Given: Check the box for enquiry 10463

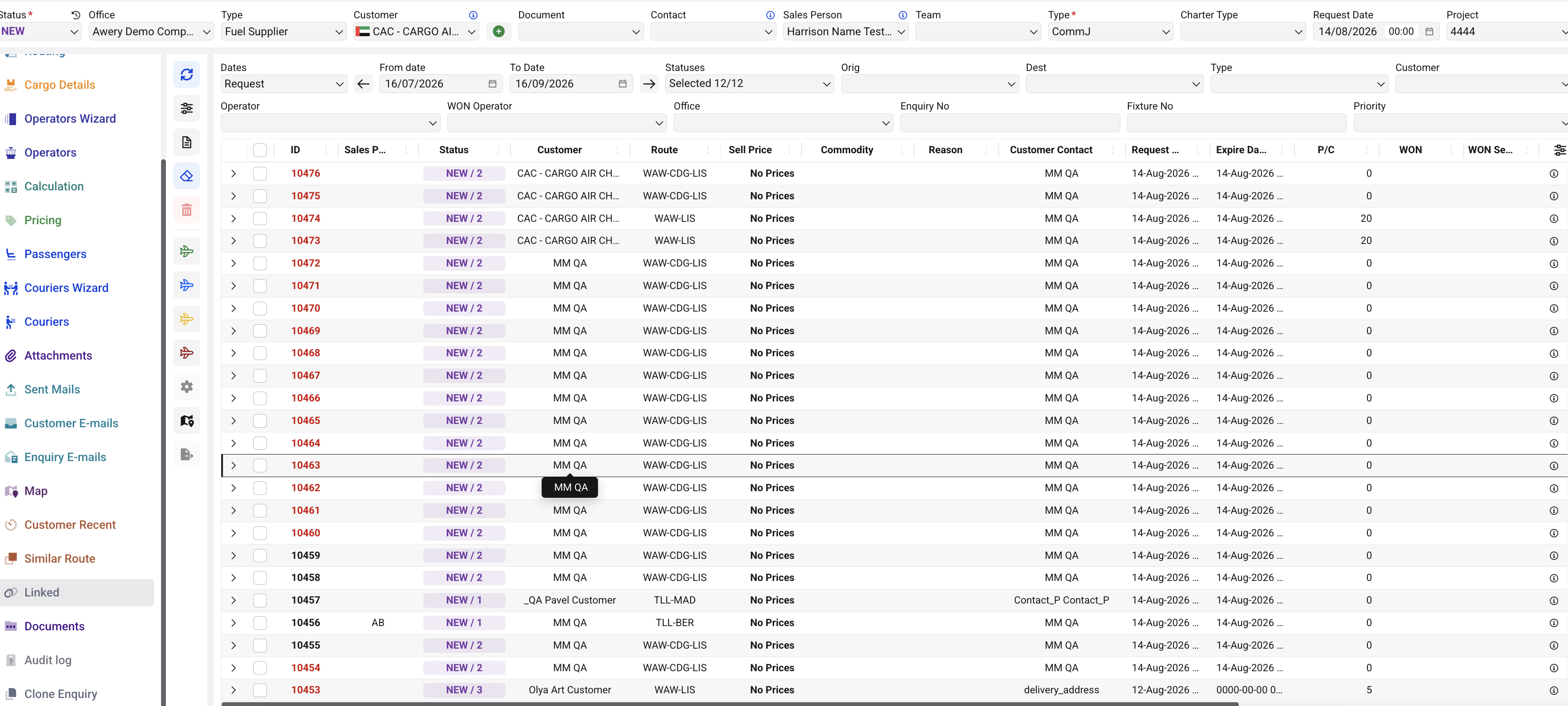Looking at the screenshot, I should coord(260,465).
